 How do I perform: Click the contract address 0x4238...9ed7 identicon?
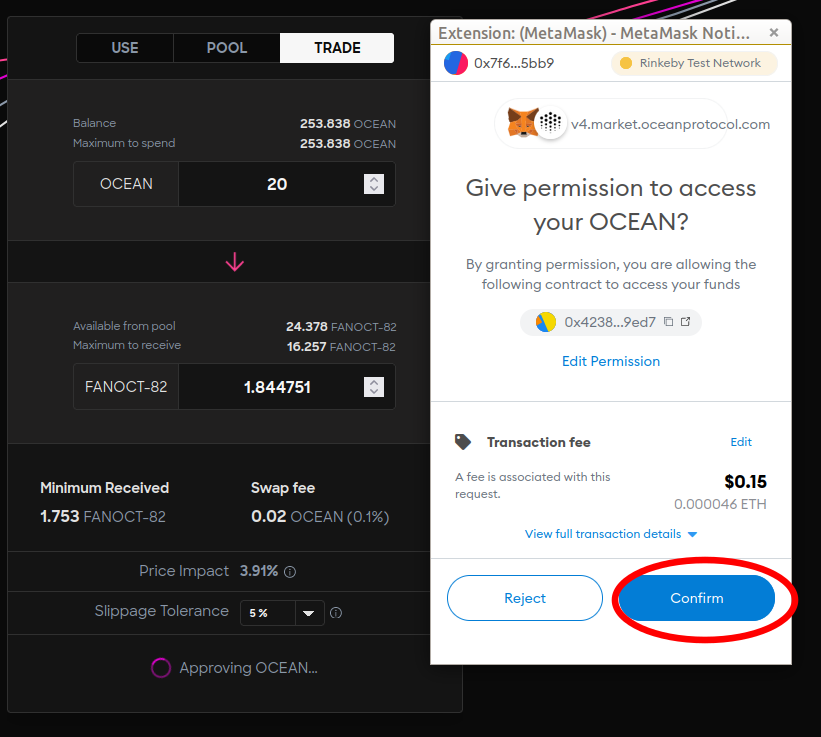click(546, 322)
